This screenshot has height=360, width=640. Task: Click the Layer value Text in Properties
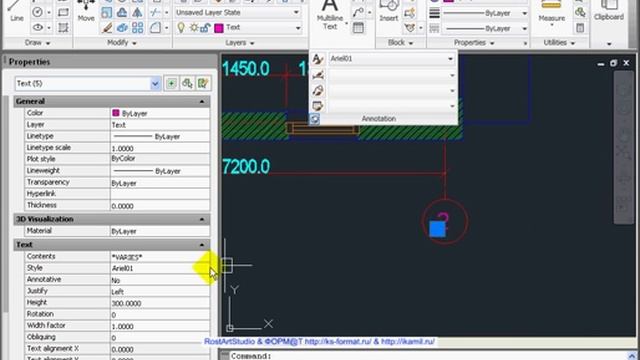[160, 125]
